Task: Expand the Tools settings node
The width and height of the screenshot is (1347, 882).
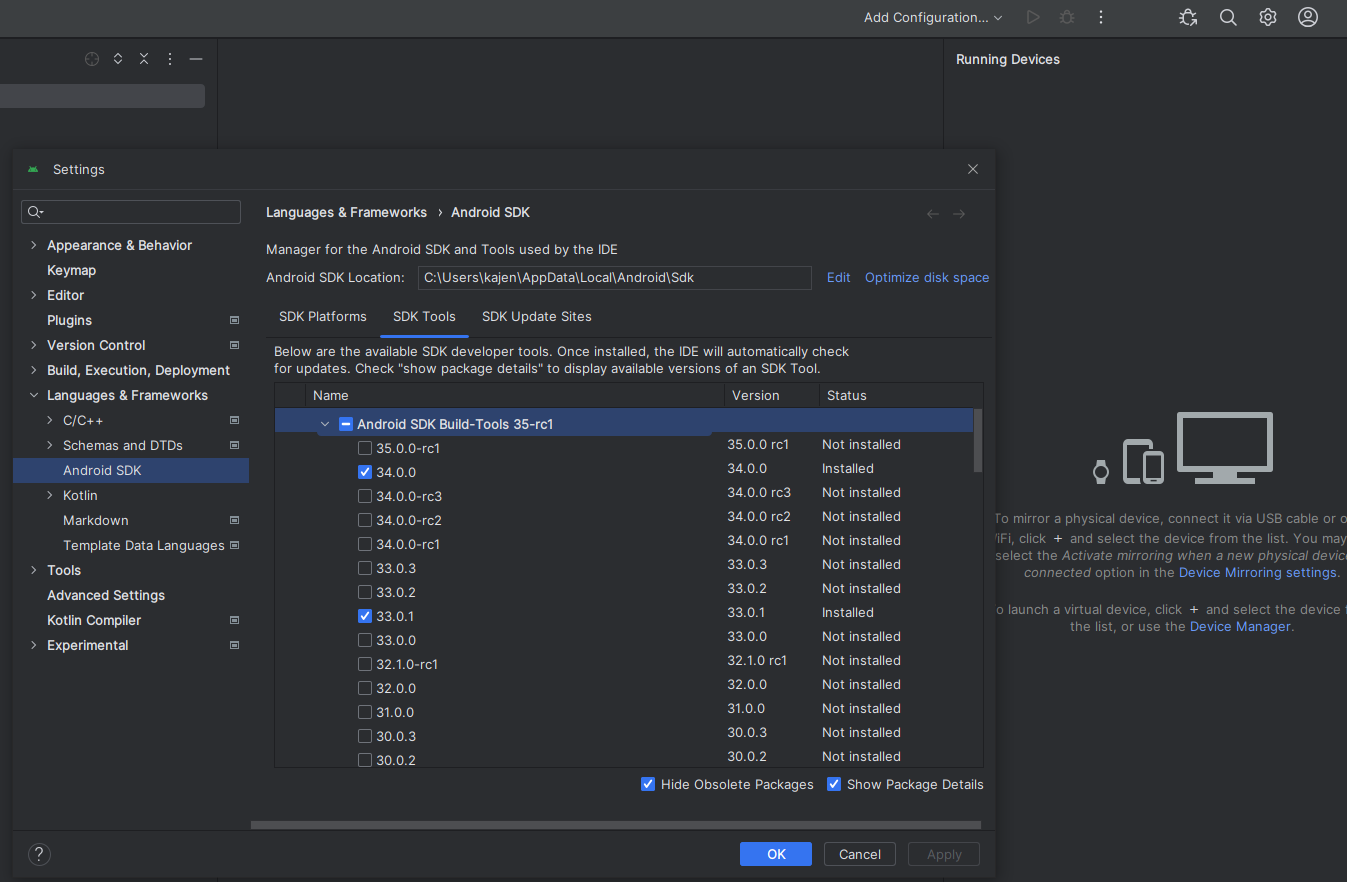Action: point(34,570)
